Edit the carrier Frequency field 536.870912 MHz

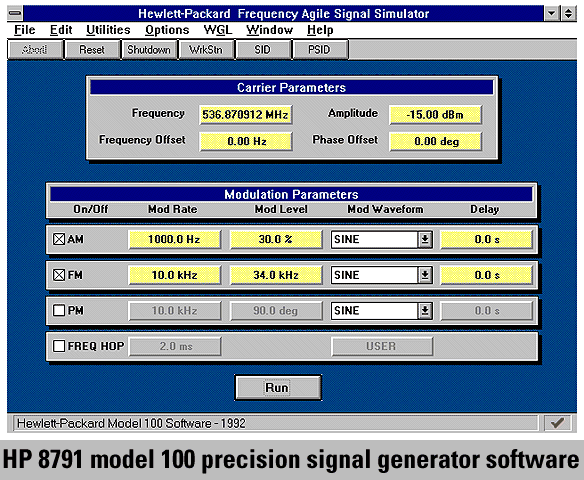[245, 114]
